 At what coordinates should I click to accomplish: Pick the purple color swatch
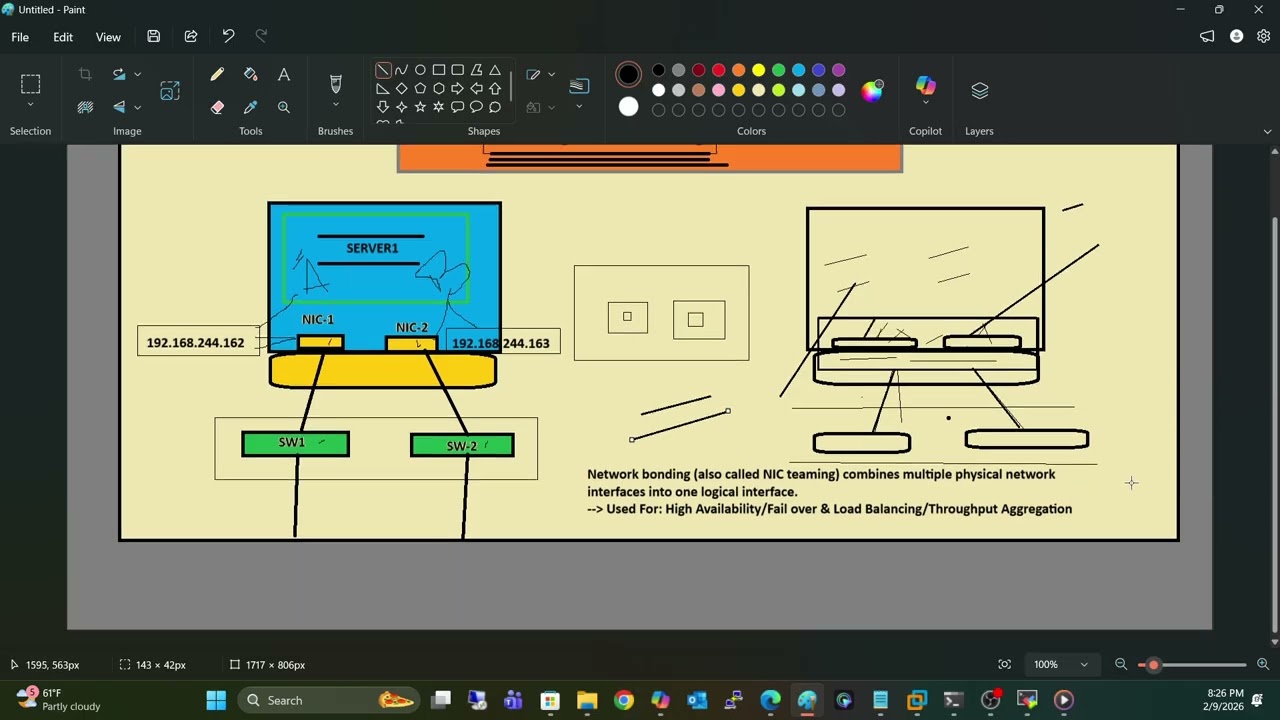pyautogui.click(x=838, y=70)
